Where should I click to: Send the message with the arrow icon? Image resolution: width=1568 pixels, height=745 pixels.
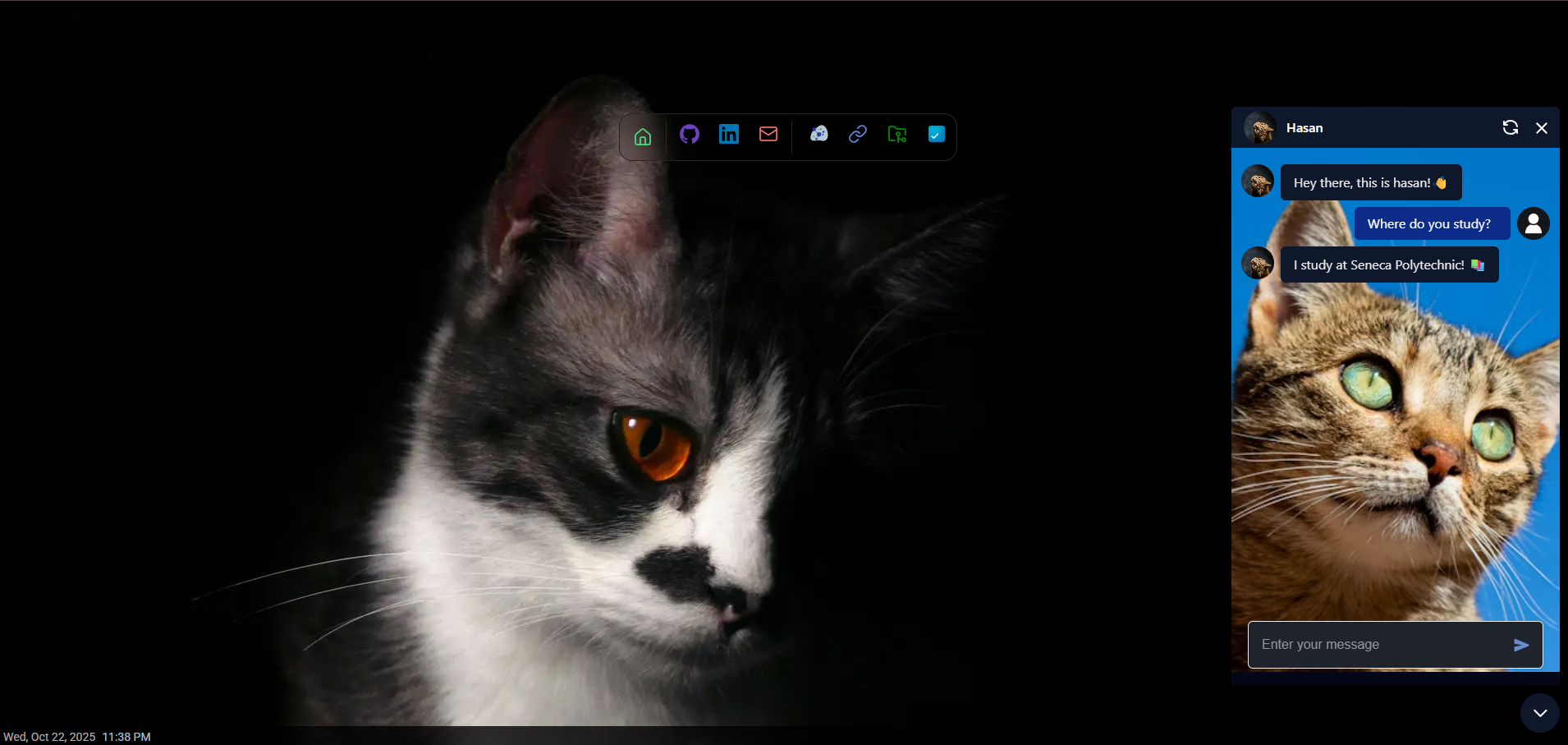click(x=1521, y=646)
